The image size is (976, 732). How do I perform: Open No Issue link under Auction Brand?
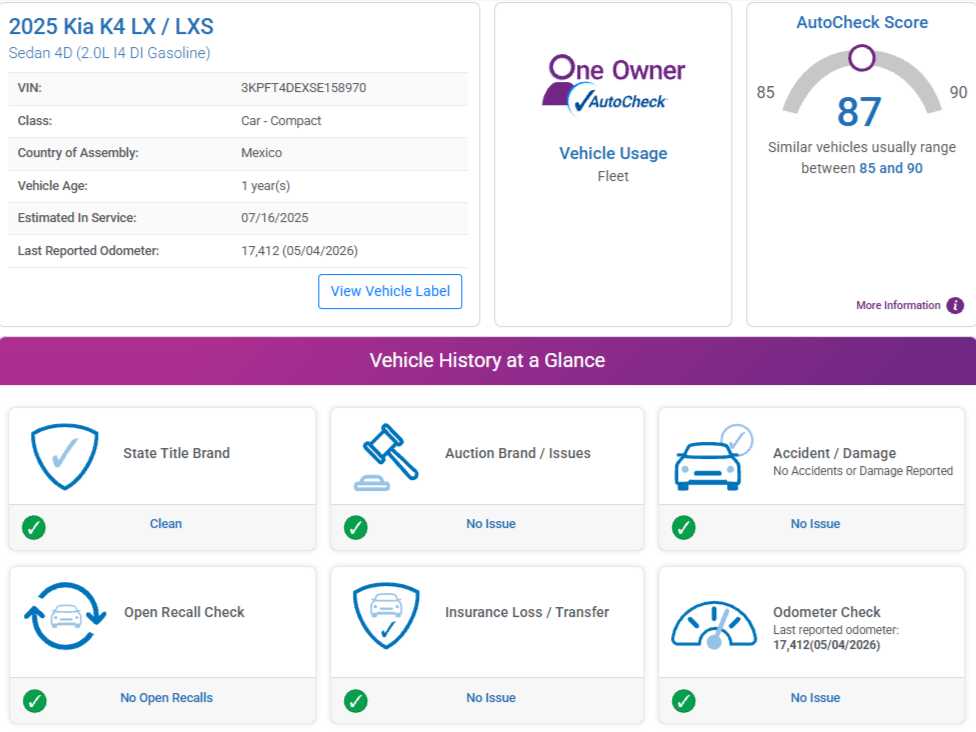coord(490,523)
